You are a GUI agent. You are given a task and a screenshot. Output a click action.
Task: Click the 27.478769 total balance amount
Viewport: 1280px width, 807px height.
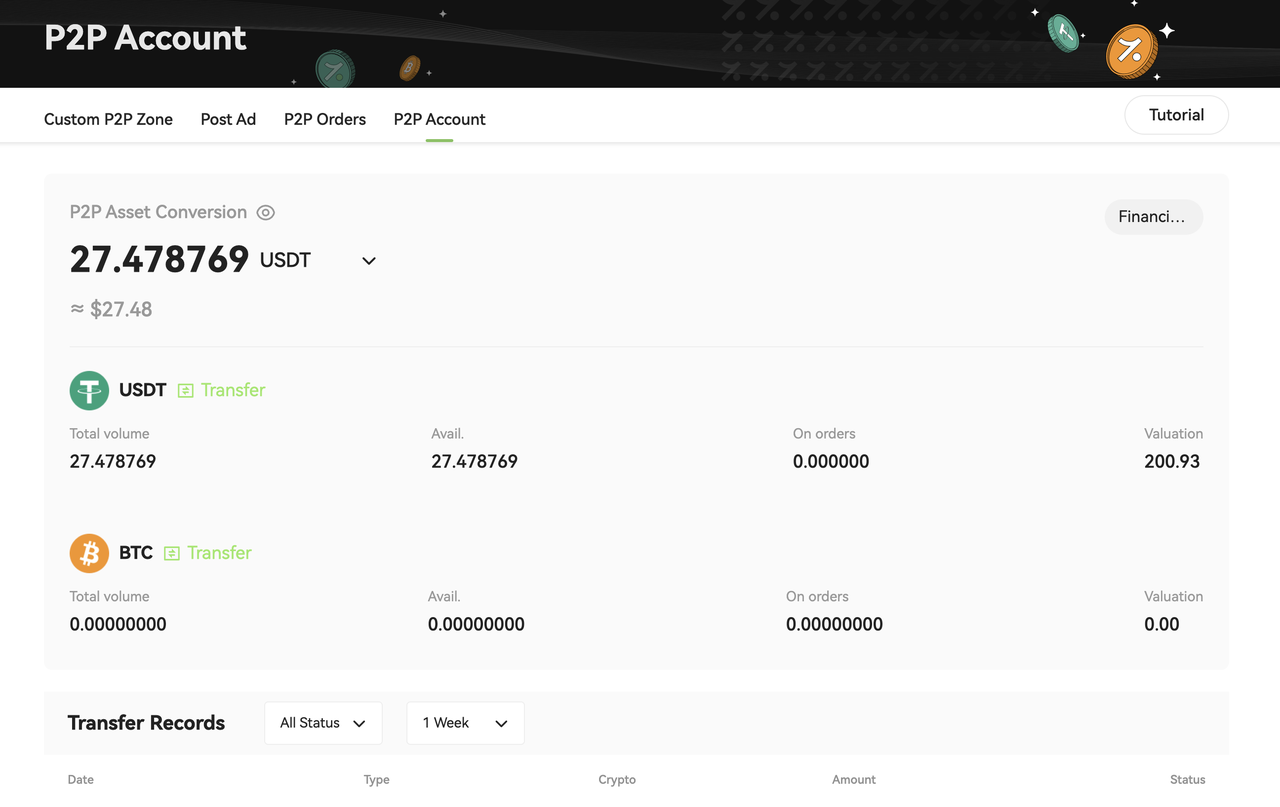(x=159, y=260)
